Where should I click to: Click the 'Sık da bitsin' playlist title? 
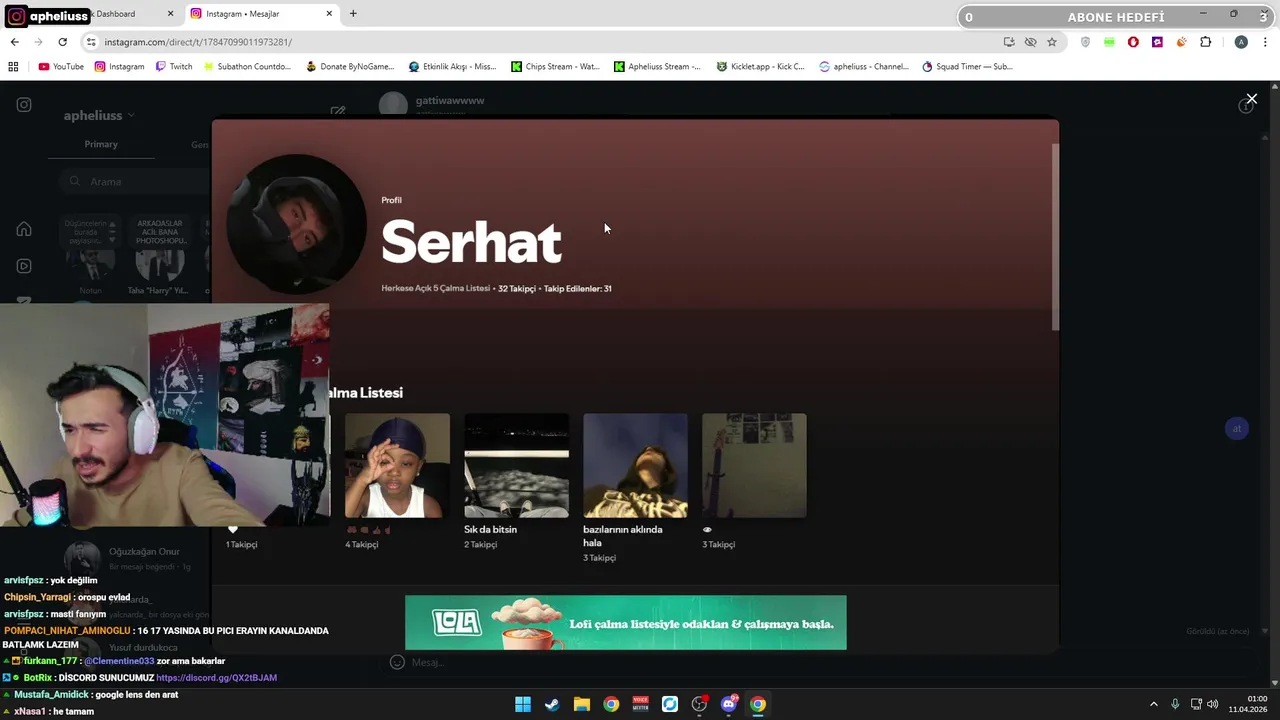click(x=490, y=530)
